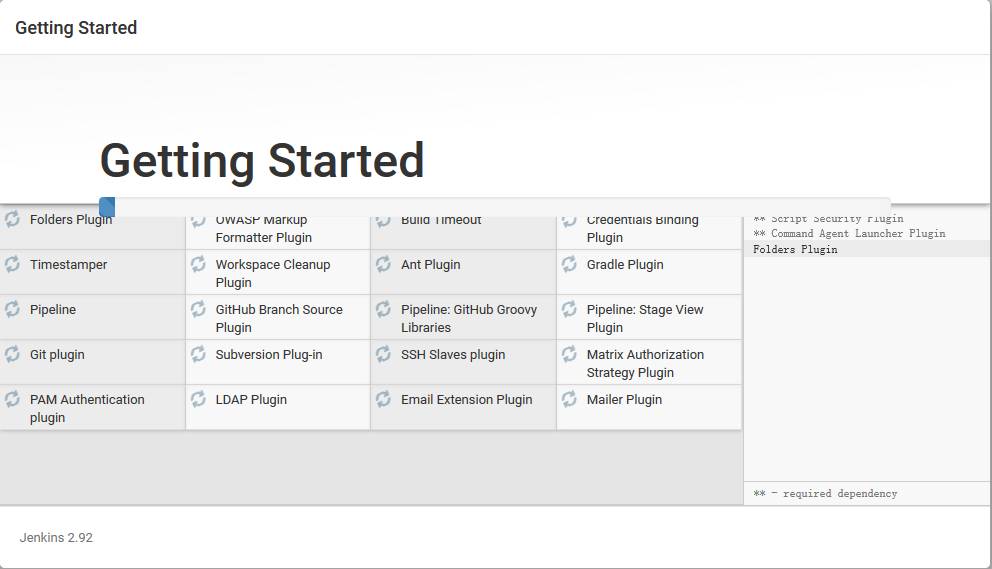Click the Command Agent Launcher Plugin log line
This screenshot has height=569, width=992.
point(849,234)
